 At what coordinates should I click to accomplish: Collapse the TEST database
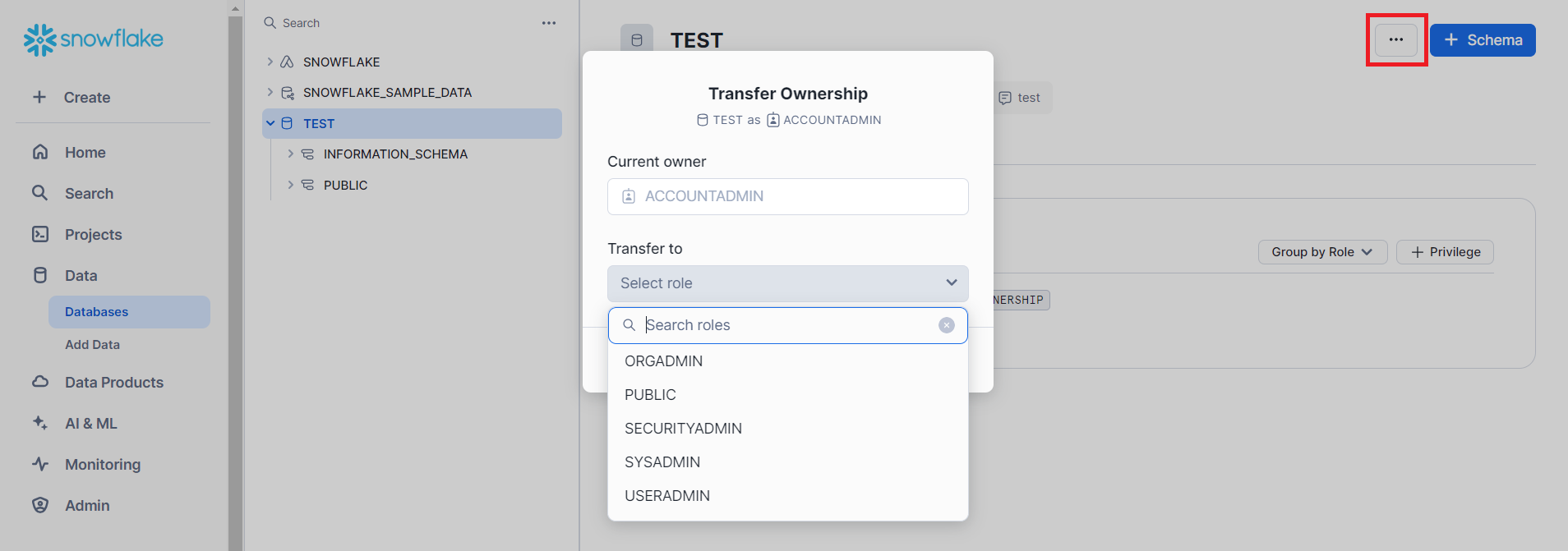(270, 123)
